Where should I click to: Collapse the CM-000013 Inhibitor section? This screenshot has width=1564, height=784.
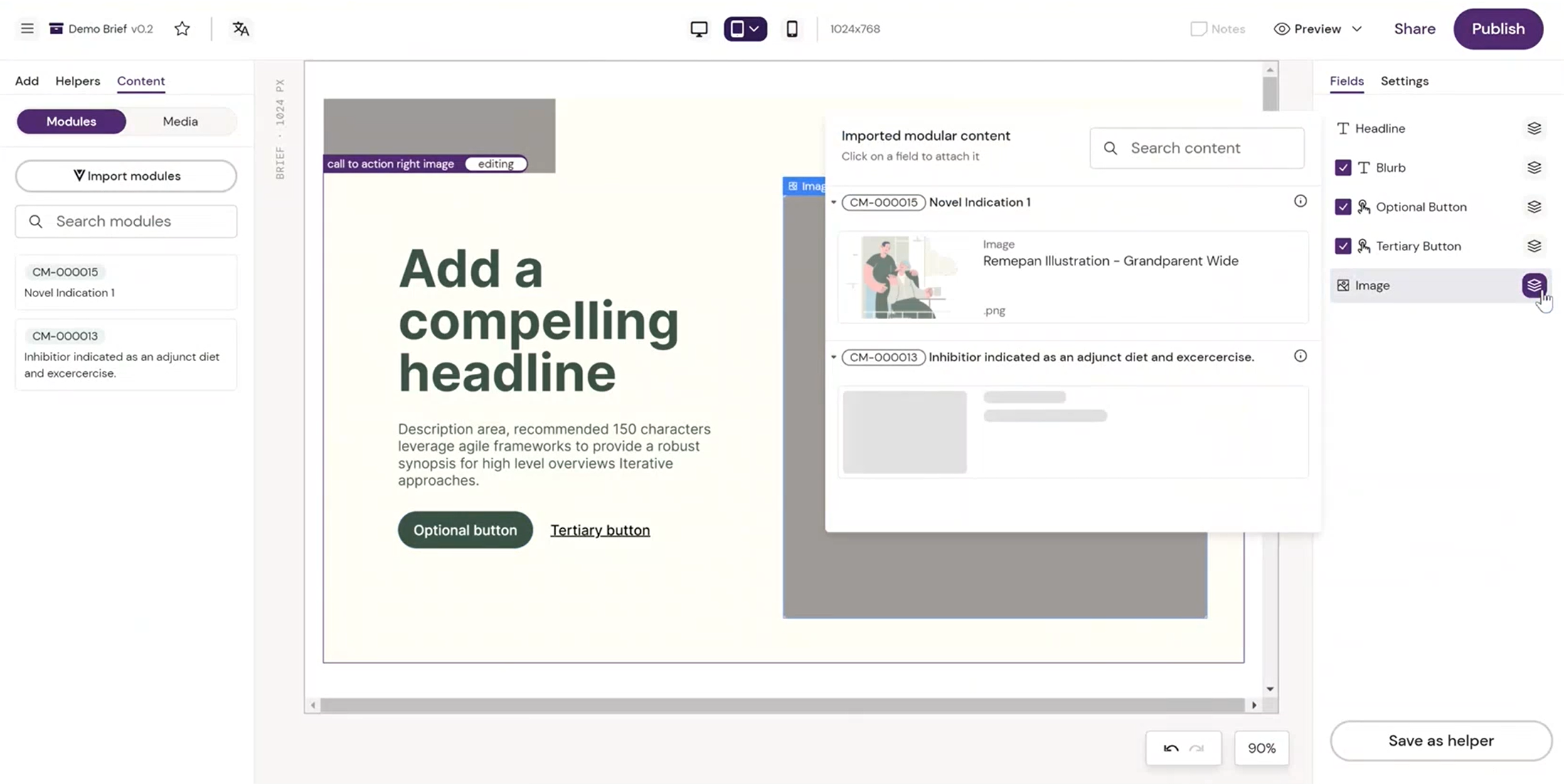pos(834,357)
